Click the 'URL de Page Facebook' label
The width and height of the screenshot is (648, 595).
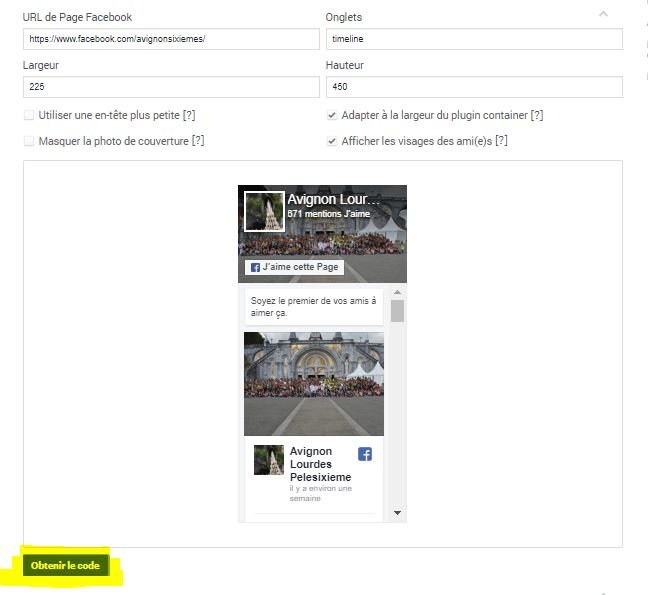tap(77, 17)
